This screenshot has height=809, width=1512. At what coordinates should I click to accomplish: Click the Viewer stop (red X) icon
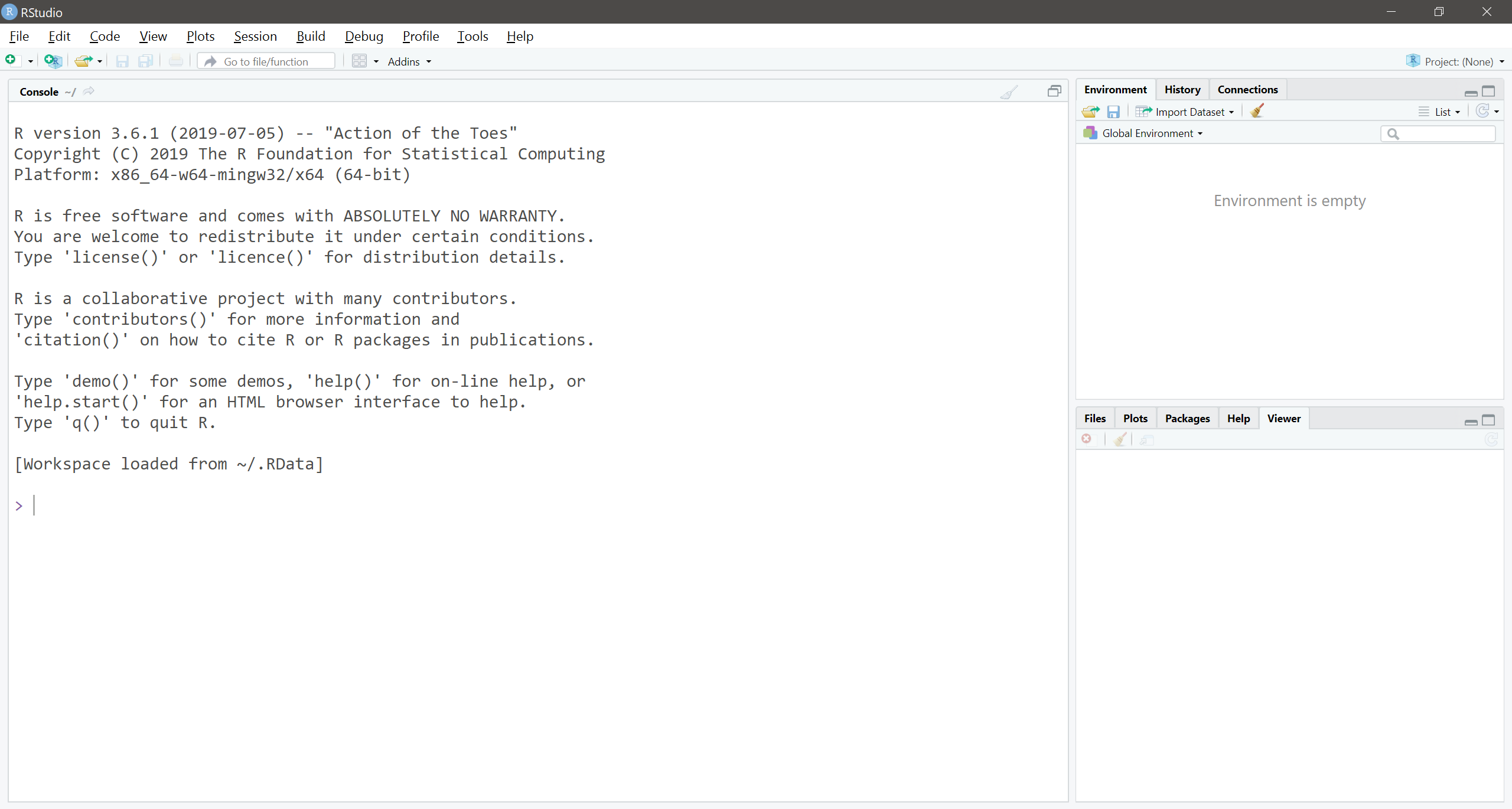(x=1087, y=439)
